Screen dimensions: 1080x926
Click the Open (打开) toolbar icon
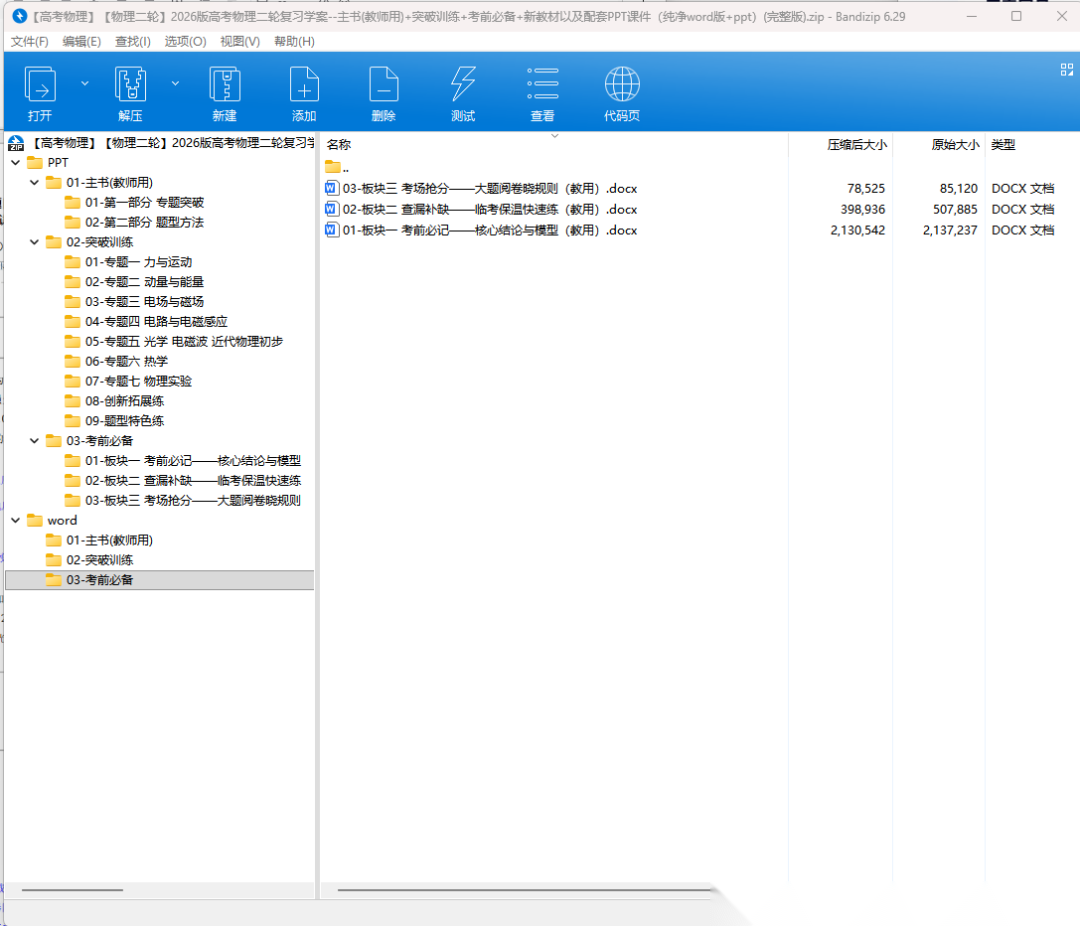(x=40, y=86)
